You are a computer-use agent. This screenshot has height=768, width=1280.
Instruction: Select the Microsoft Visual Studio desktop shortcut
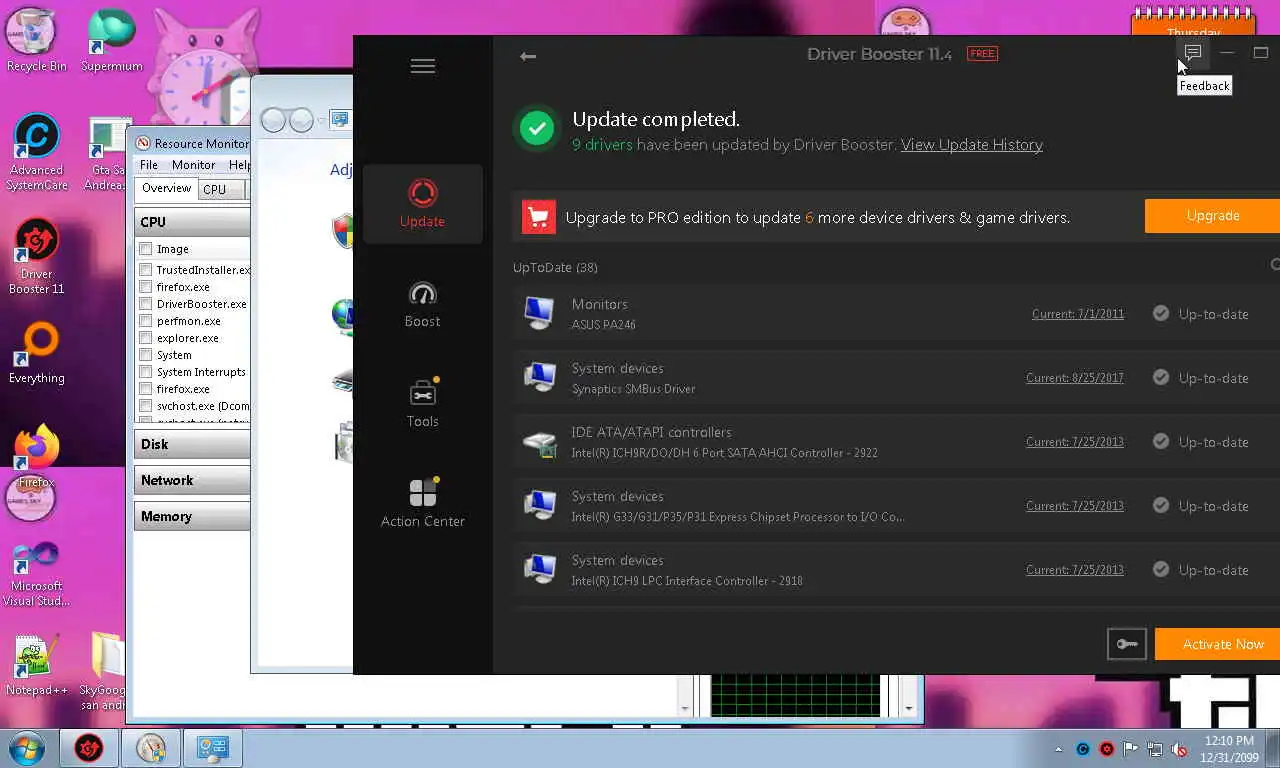tap(36, 573)
